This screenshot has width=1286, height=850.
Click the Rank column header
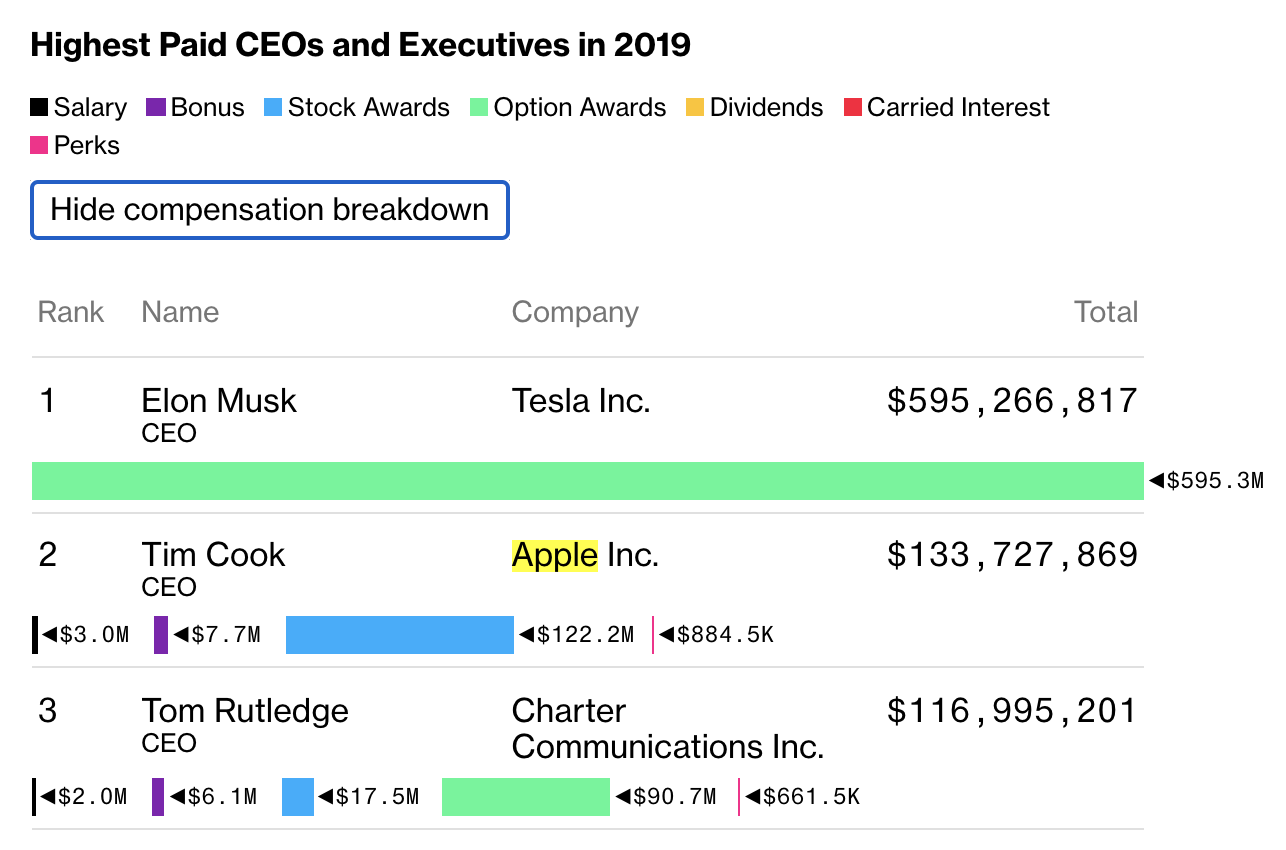coord(70,312)
